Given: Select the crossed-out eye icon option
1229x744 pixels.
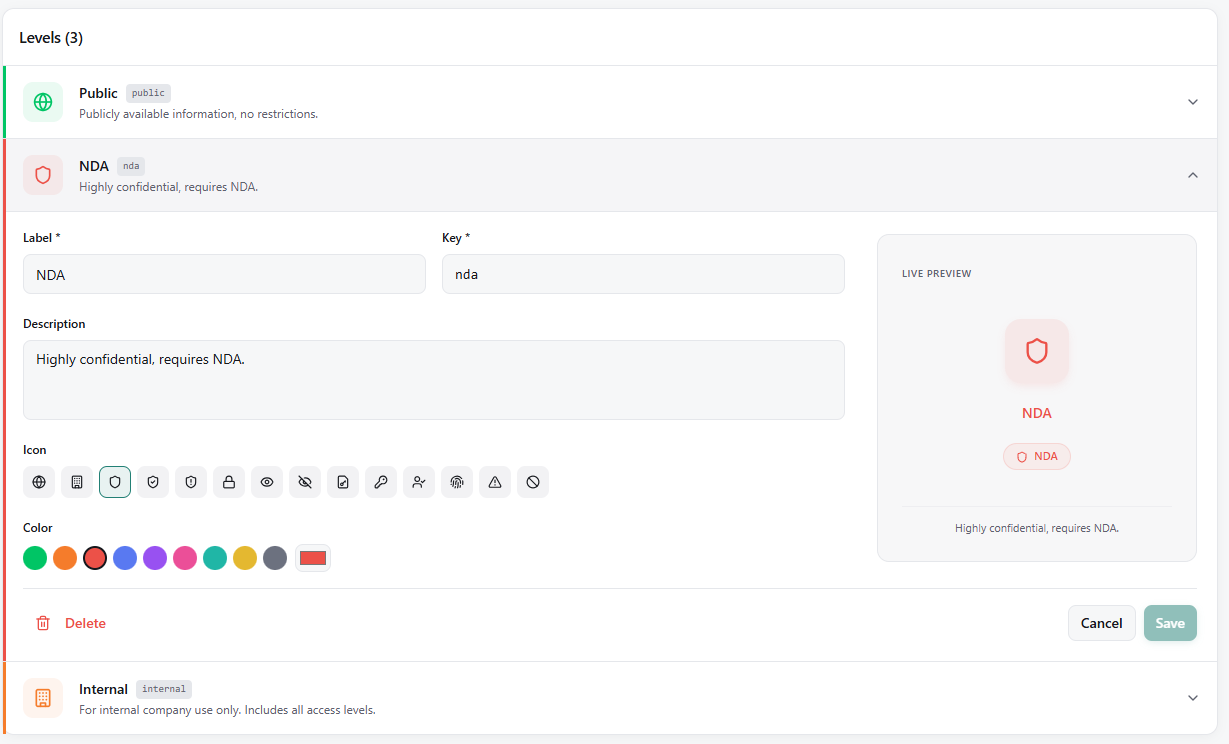Looking at the screenshot, I should 305,482.
